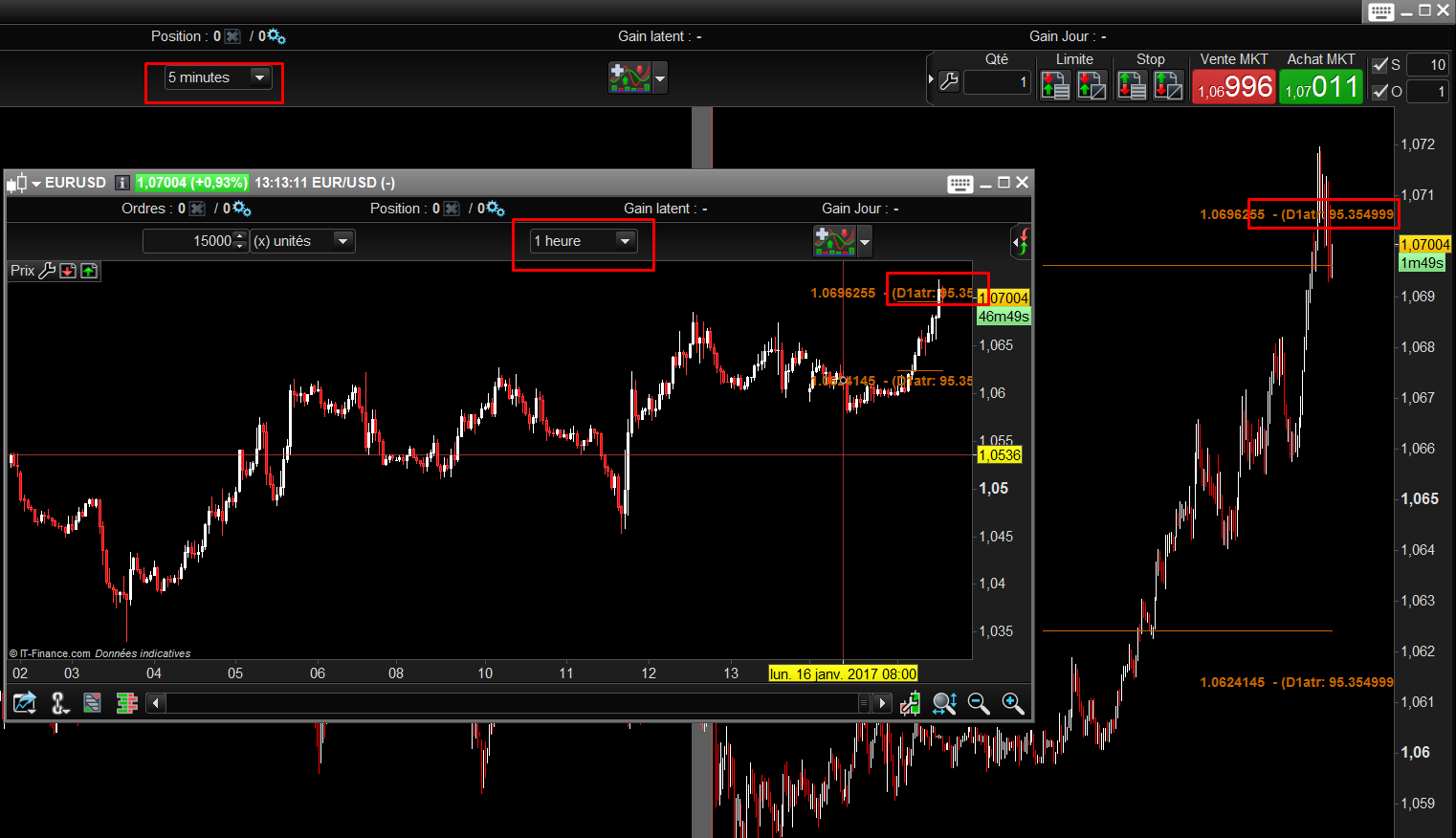Viewport: 1456px width, 838px height.
Task: Increase the 15000 quantity with the up stepper
Action: [x=240, y=235]
